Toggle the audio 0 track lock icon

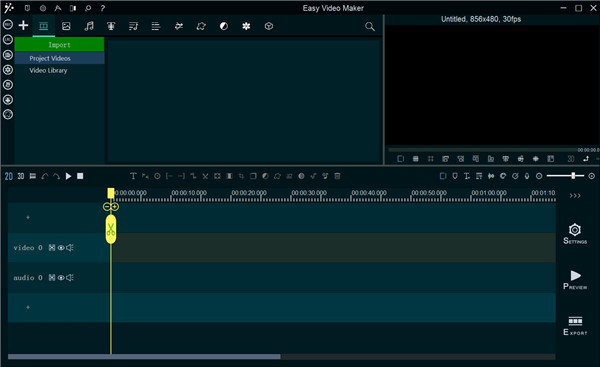tap(52, 277)
